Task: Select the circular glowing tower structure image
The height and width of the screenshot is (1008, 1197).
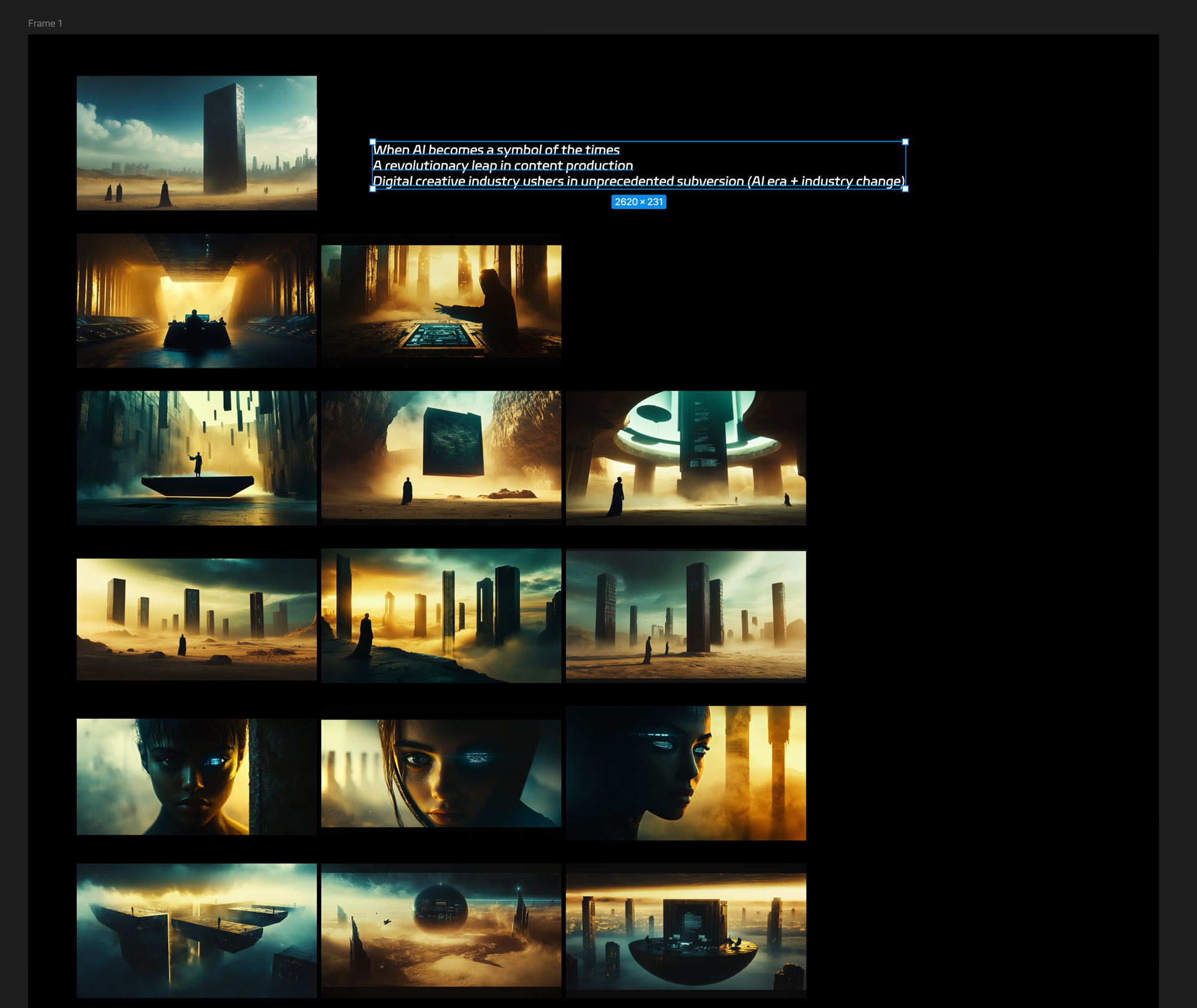Action: click(x=686, y=458)
